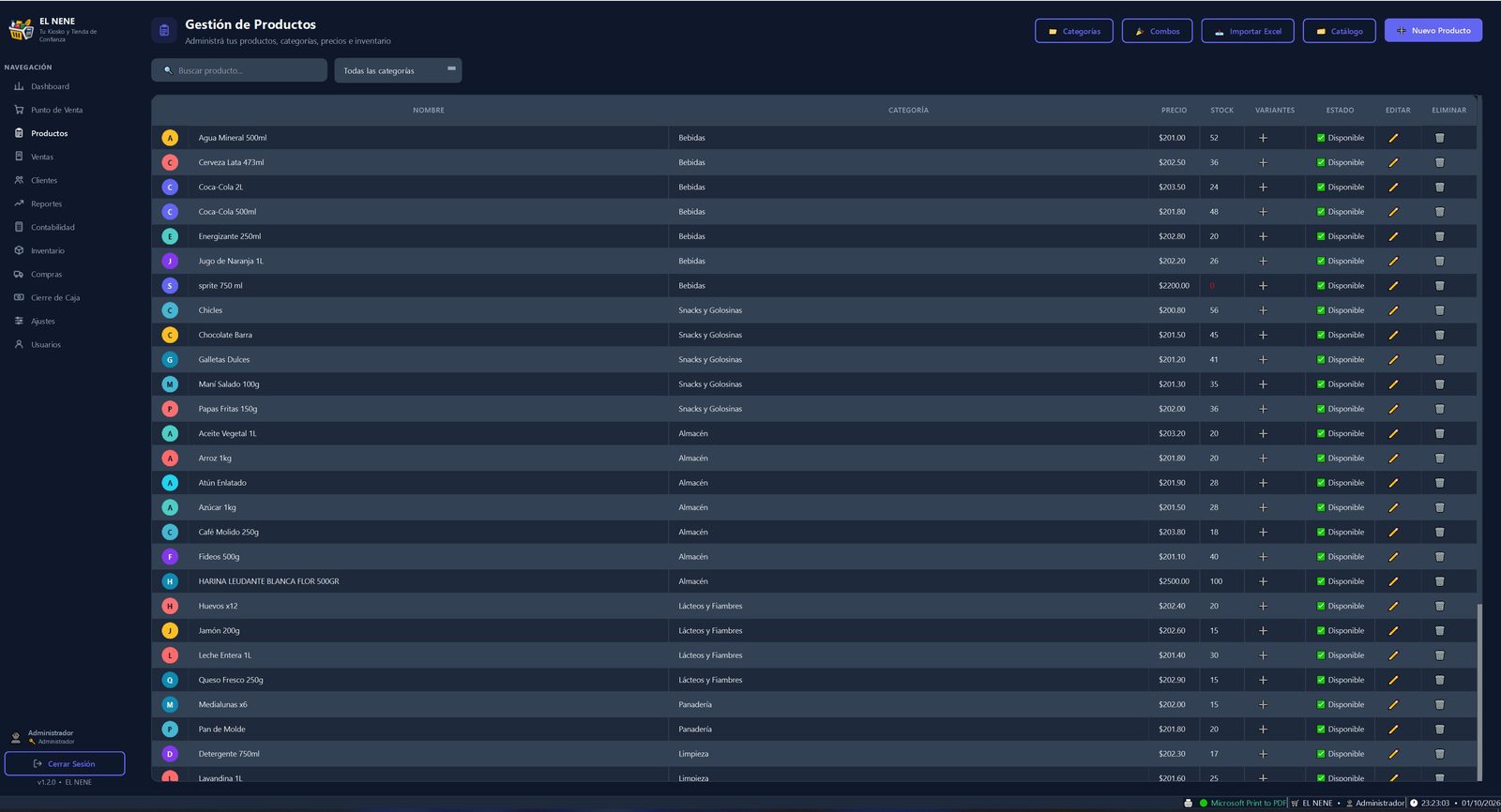Click the Nuevo Producto button

[1433, 30]
